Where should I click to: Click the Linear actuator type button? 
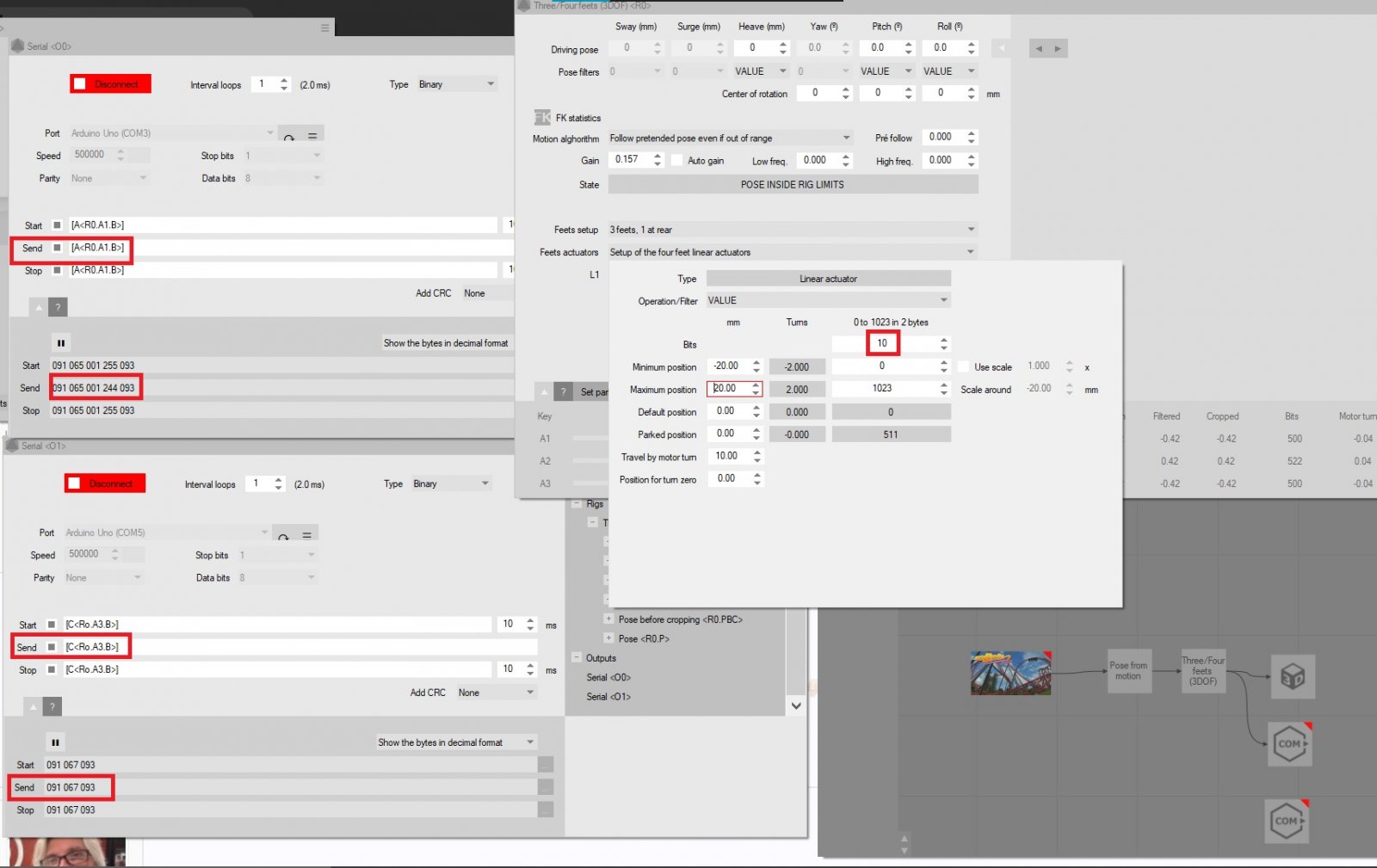[x=828, y=279]
